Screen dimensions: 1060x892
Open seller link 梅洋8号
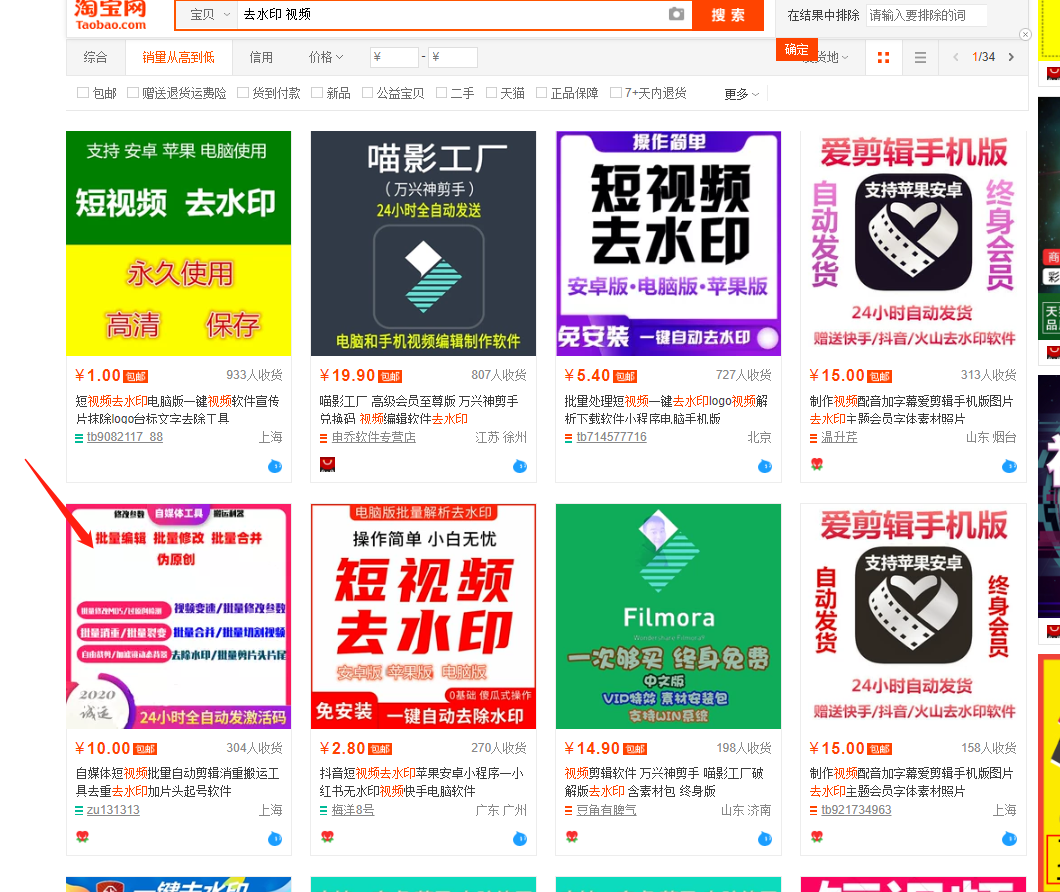pos(353,810)
